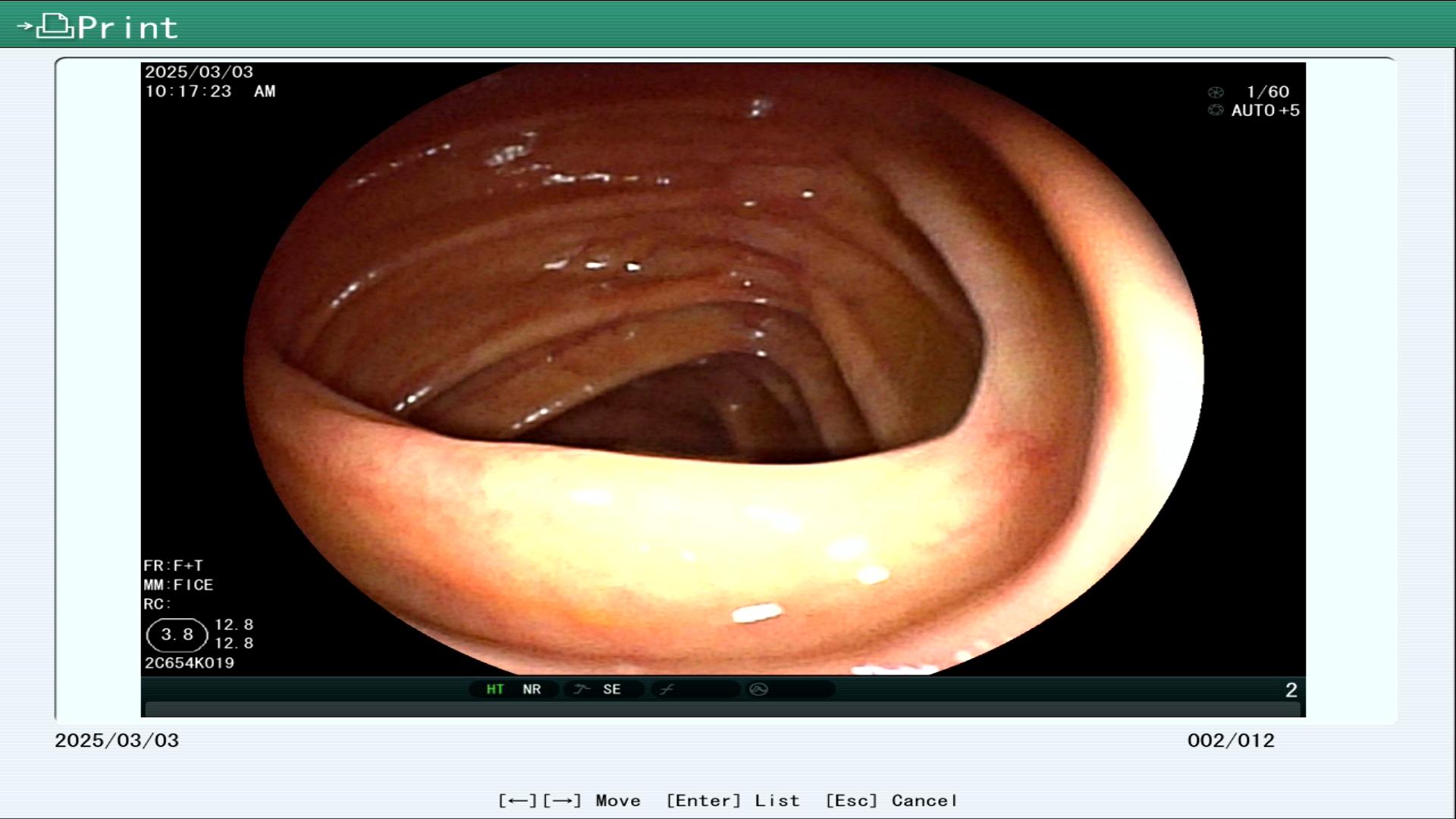Toggle the SE structure enhancement indicator
This screenshot has height=819, width=1456.
[x=612, y=689]
